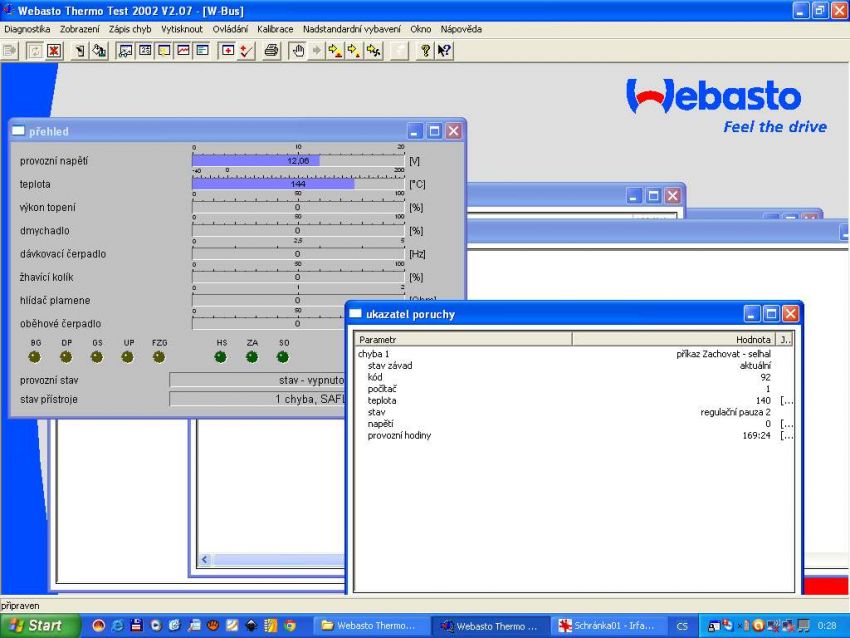
Task: Click the green SO indicator light
Action: tap(283, 357)
